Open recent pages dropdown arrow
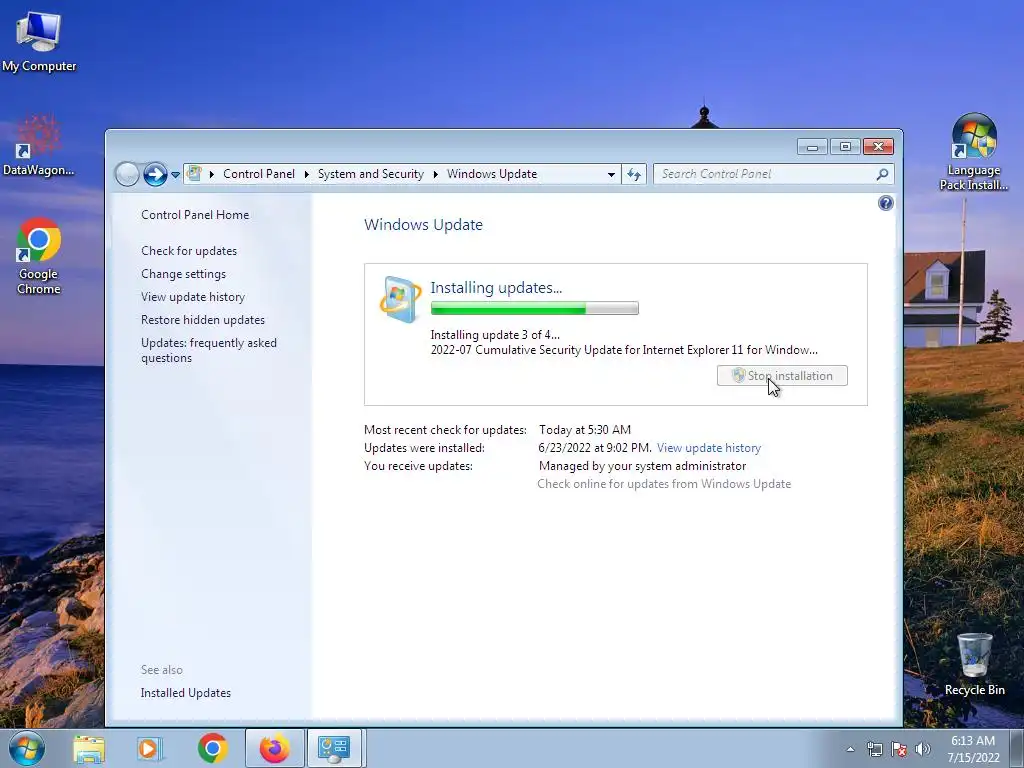The height and width of the screenshot is (768, 1024). coord(175,174)
